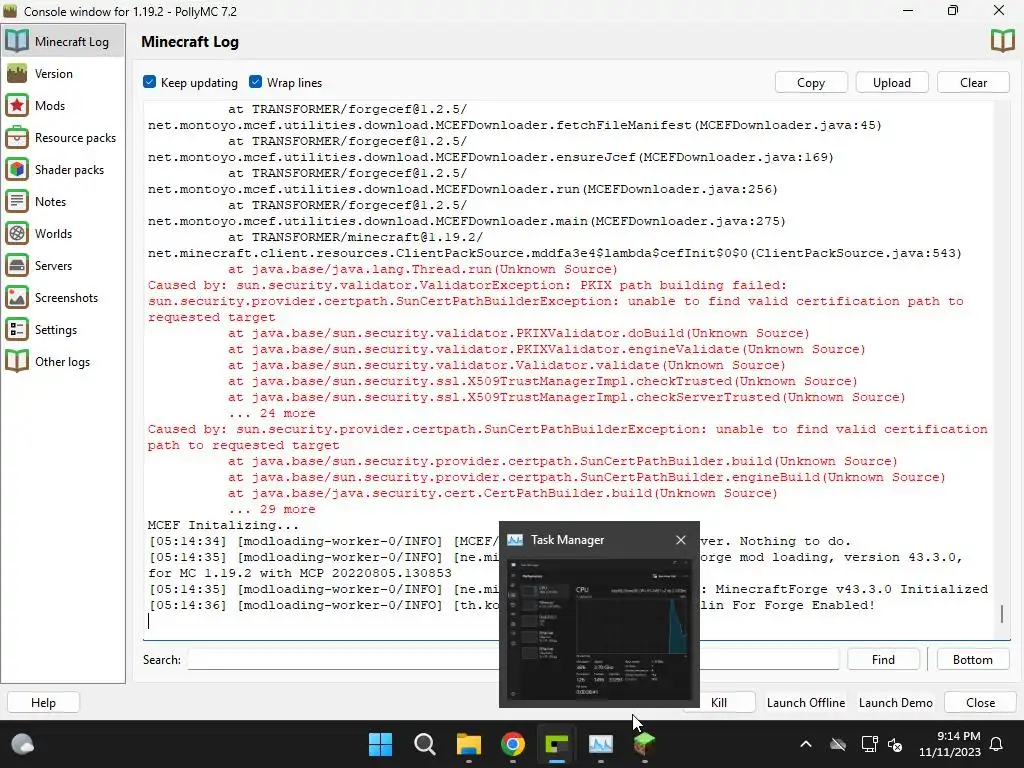Click the book icon in the header corner
This screenshot has height=768, width=1024.
pos(1002,41)
